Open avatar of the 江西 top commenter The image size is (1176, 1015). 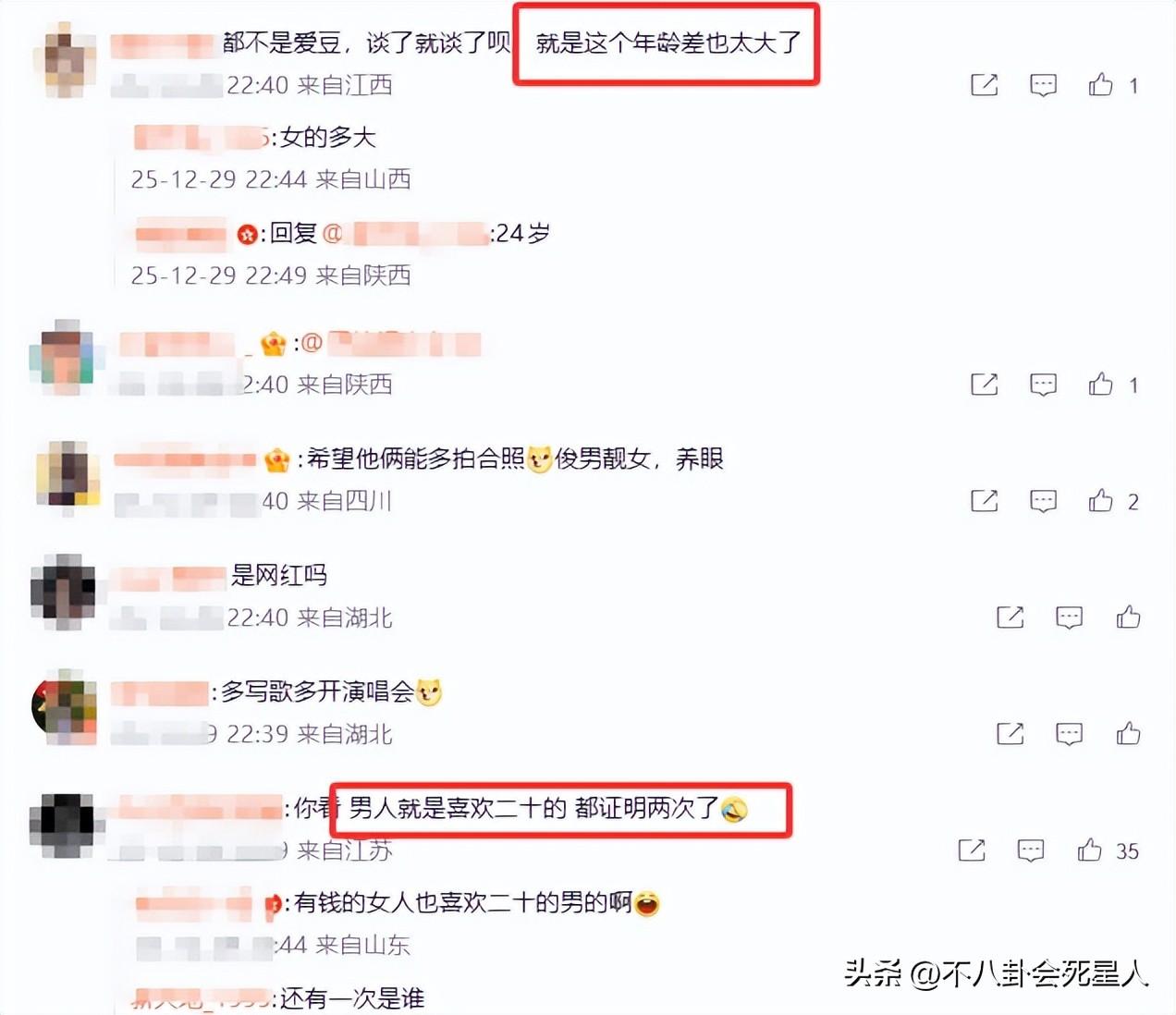65,59
